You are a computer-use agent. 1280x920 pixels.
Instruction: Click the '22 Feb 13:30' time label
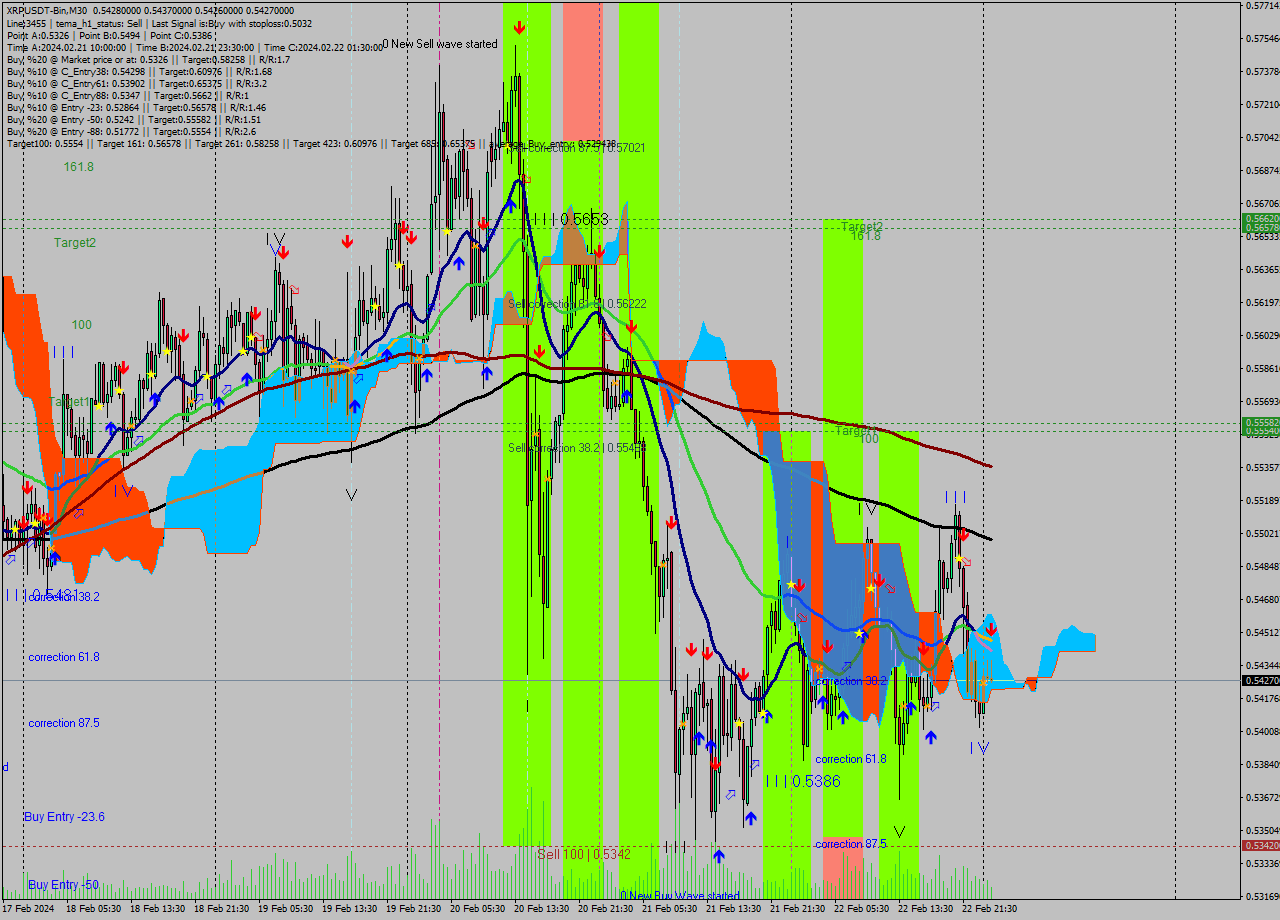pyautogui.click(x=924, y=909)
